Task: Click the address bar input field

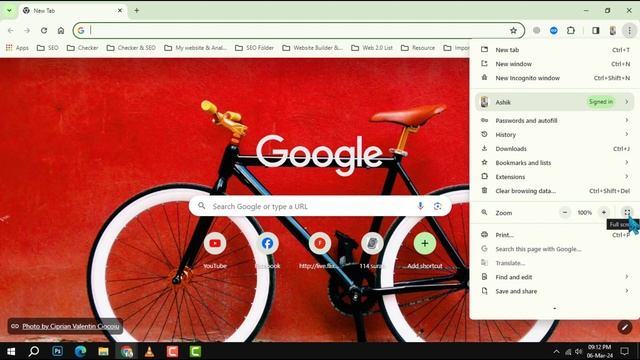Action: coord(299,31)
